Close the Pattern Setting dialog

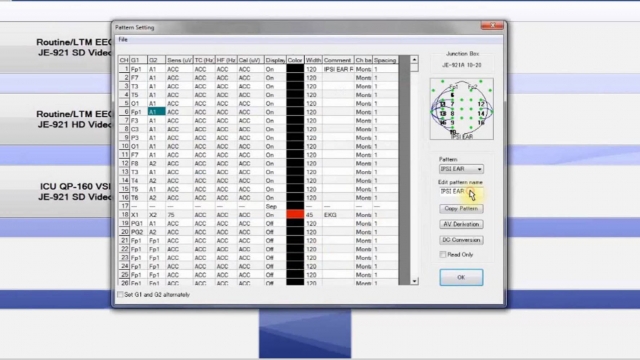pyautogui.click(x=492, y=26)
